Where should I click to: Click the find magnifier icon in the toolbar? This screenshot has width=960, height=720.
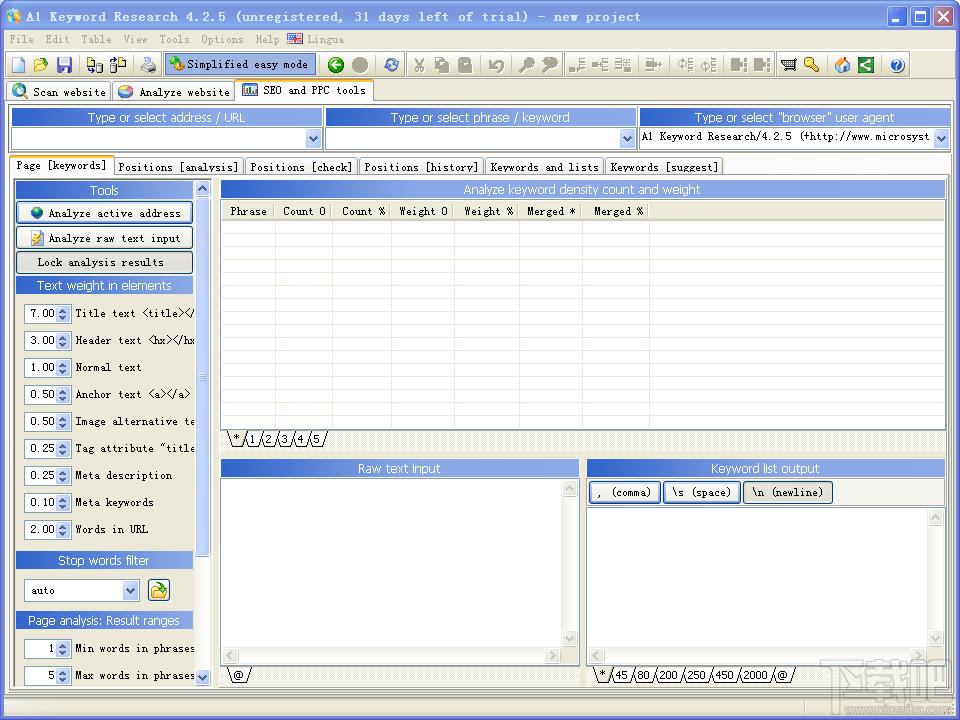point(526,65)
